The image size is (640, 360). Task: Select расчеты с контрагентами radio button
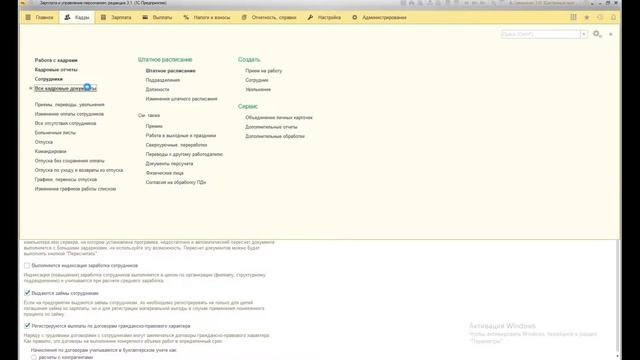(34, 357)
